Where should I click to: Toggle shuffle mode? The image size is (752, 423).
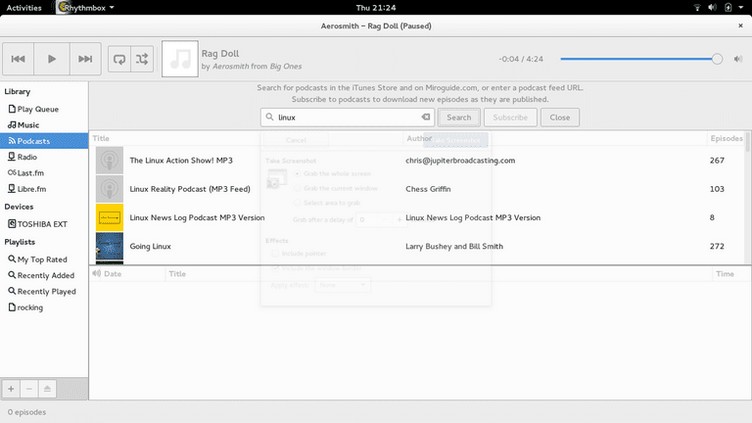coord(142,59)
